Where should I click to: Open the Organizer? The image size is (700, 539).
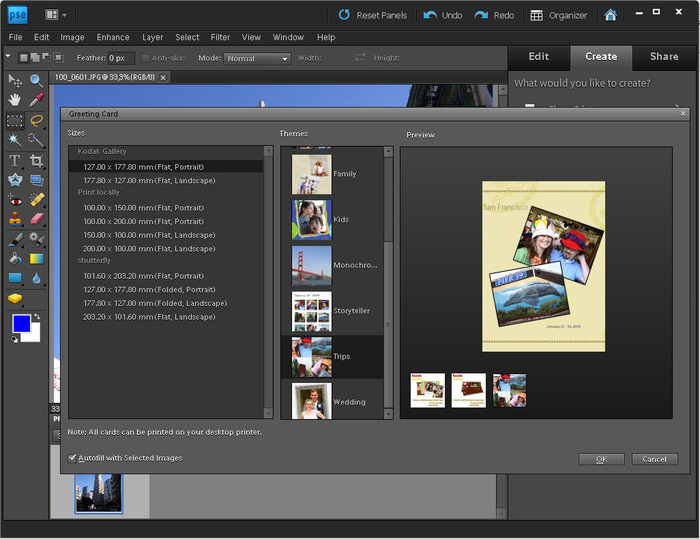(x=559, y=15)
